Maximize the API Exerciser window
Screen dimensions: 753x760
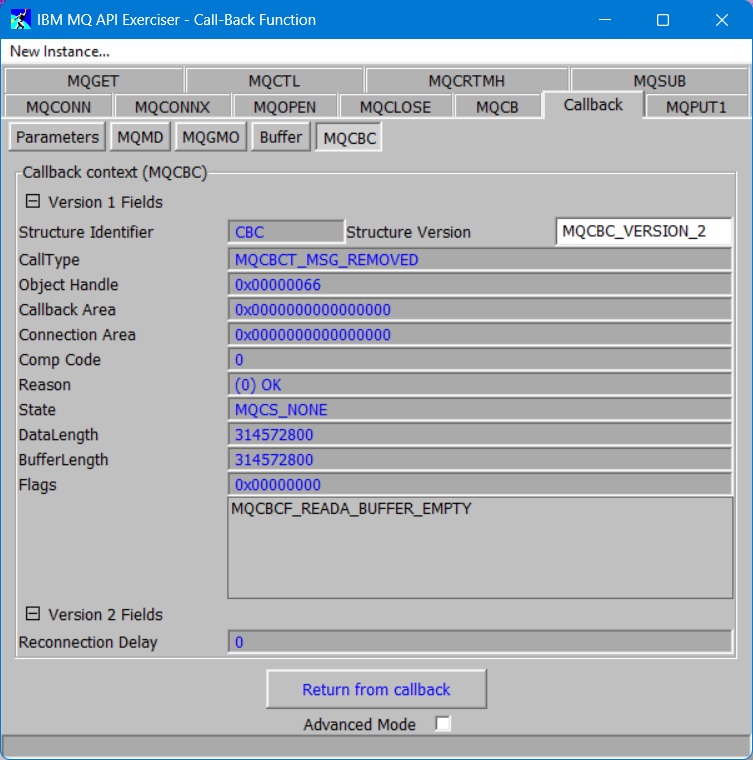tap(663, 20)
